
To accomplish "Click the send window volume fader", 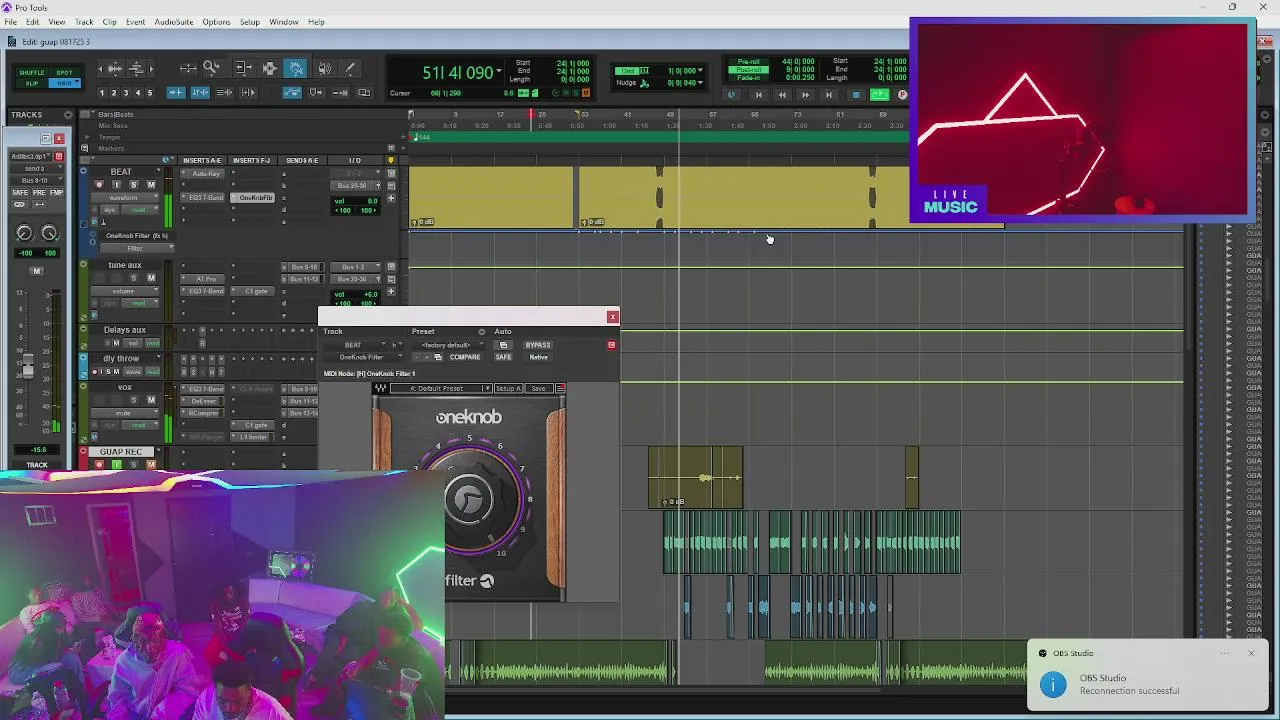I will click(27, 367).
